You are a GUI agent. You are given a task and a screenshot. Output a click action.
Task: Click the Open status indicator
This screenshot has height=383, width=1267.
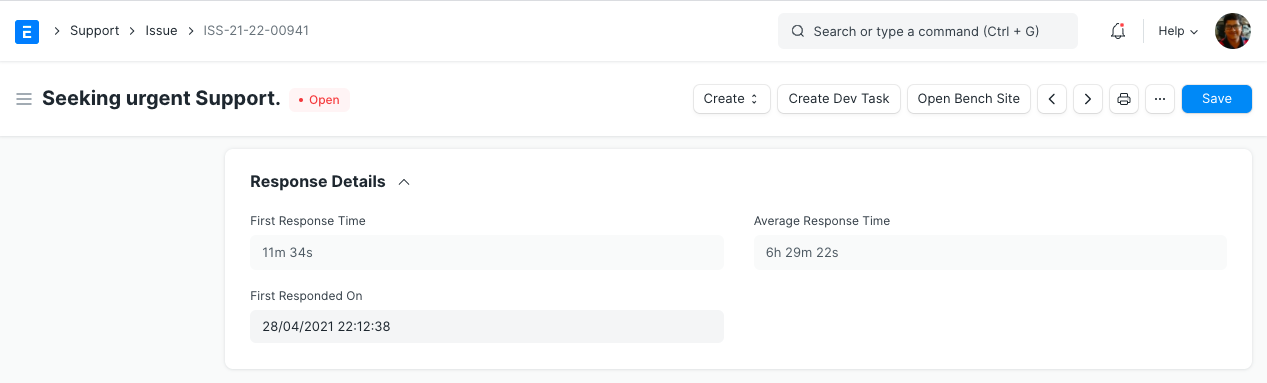click(x=319, y=100)
